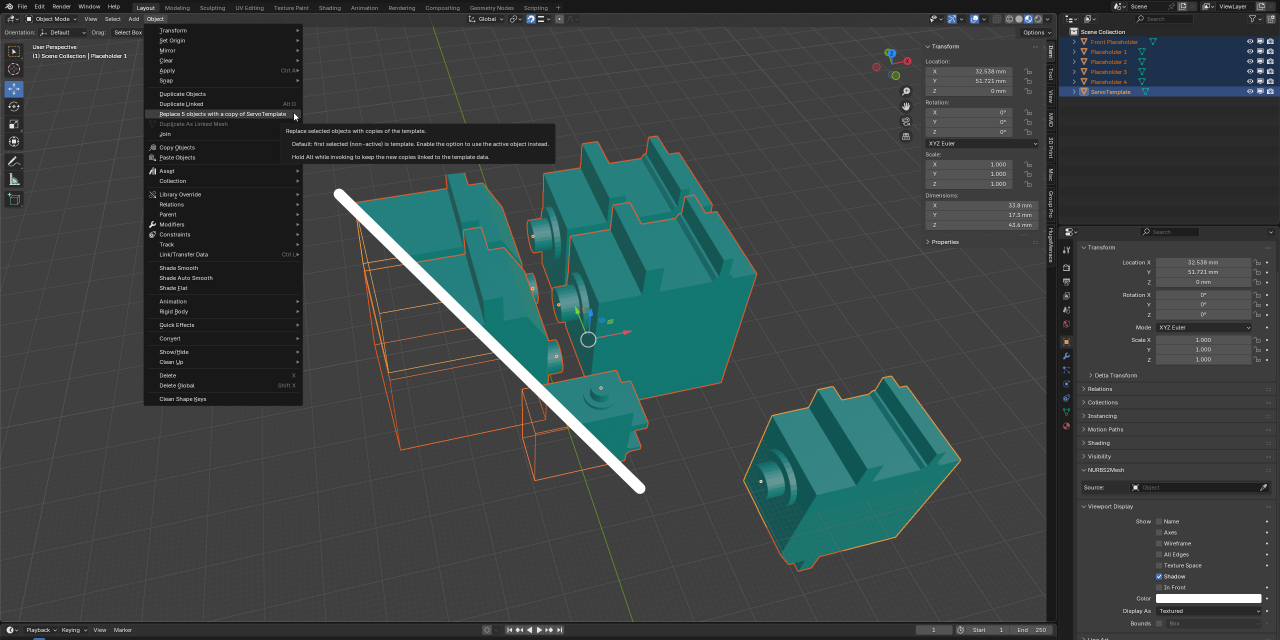
Task: Click the Location X field in sidebar
Action: tap(969, 72)
